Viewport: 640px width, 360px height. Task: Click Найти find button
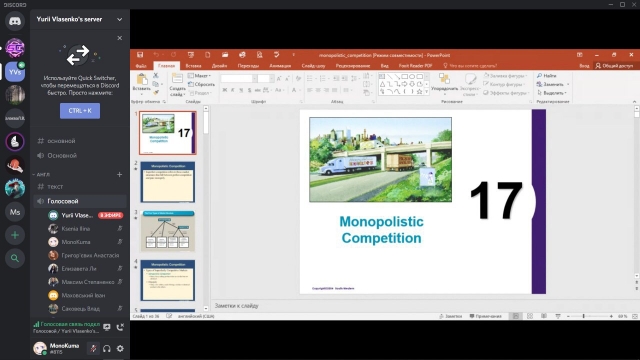pyautogui.click(x=547, y=76)
